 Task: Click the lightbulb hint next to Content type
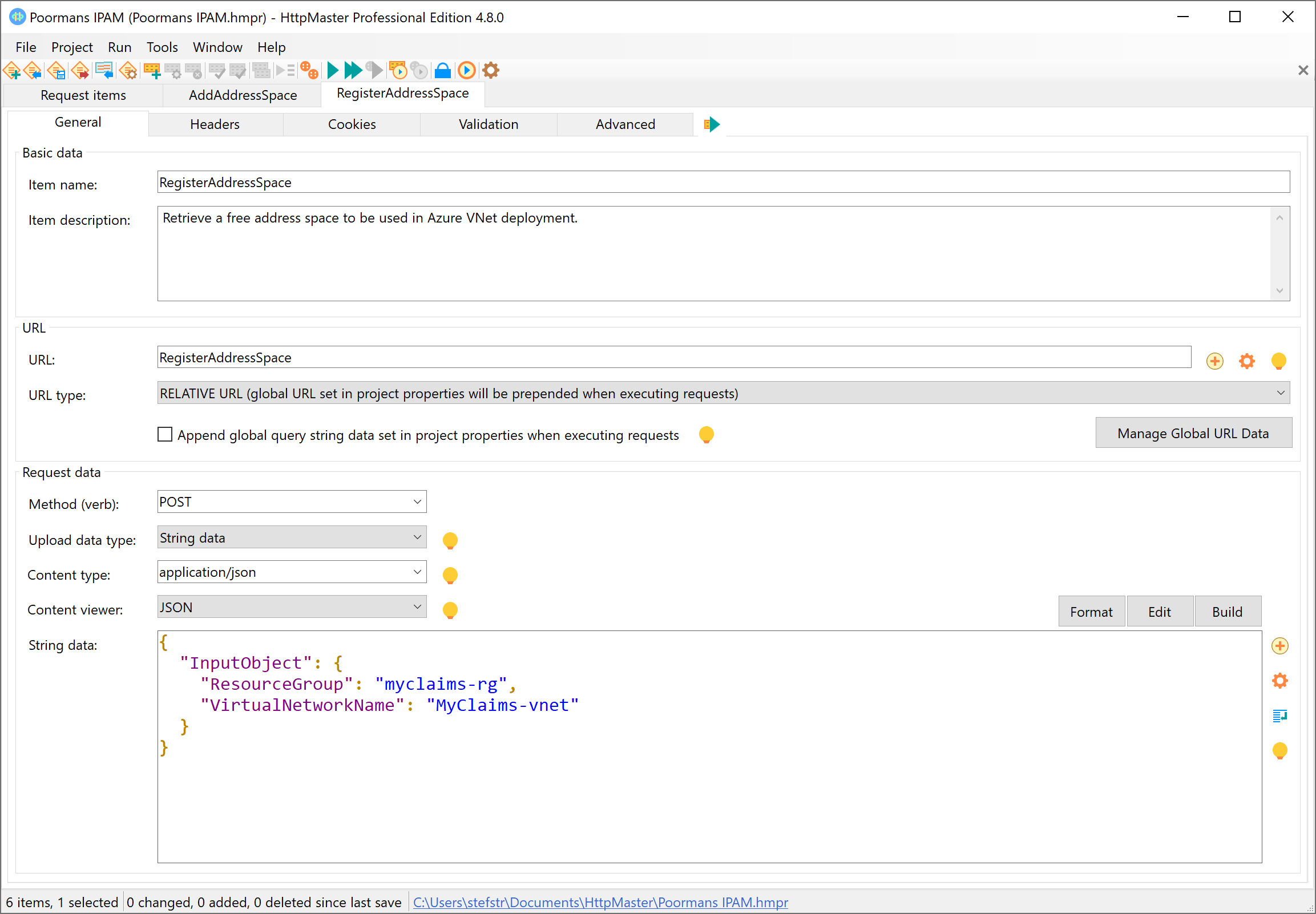450,575
